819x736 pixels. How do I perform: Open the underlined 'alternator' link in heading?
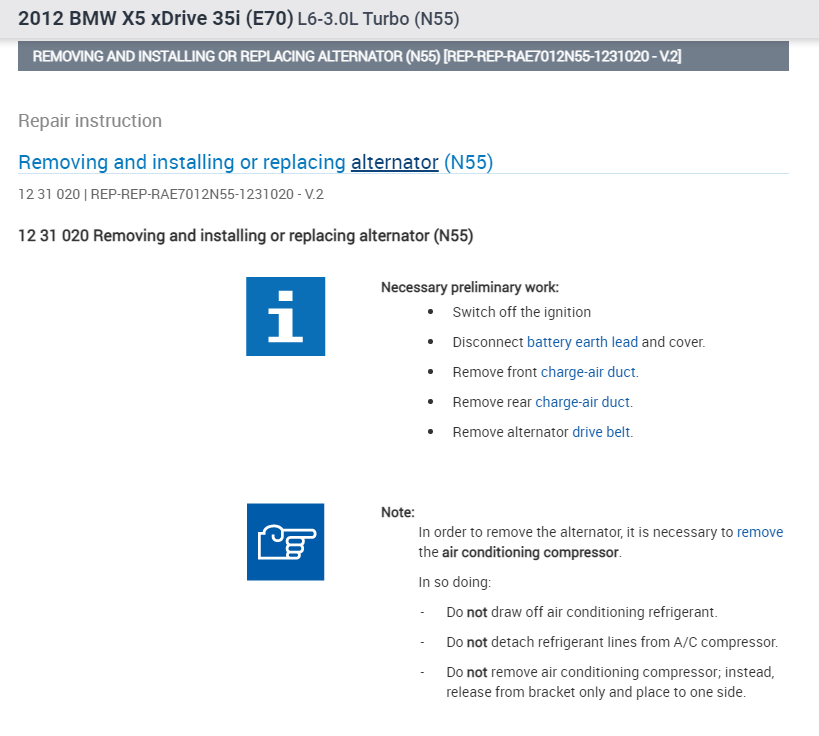point(394,162)
